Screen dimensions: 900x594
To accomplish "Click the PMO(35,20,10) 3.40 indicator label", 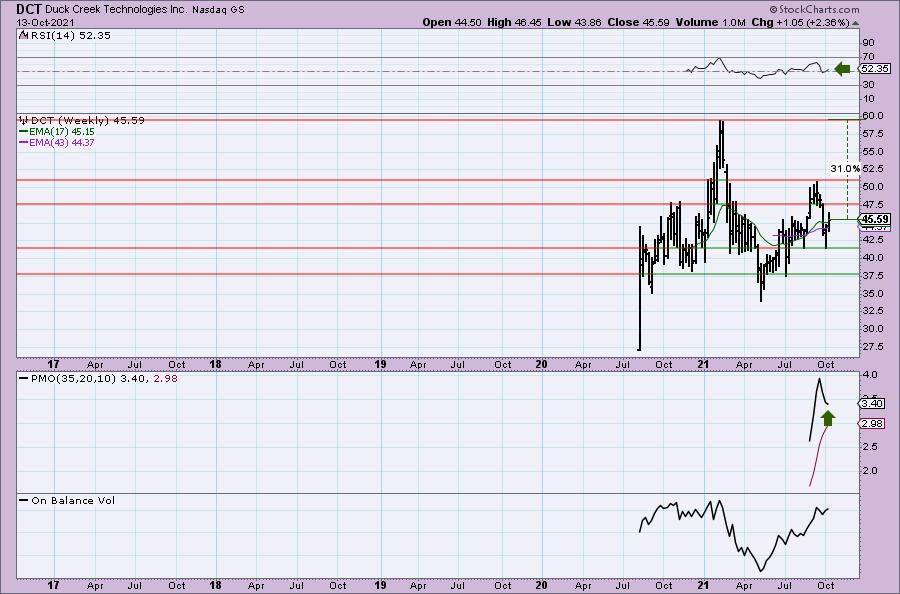I will tap(90, 379).
